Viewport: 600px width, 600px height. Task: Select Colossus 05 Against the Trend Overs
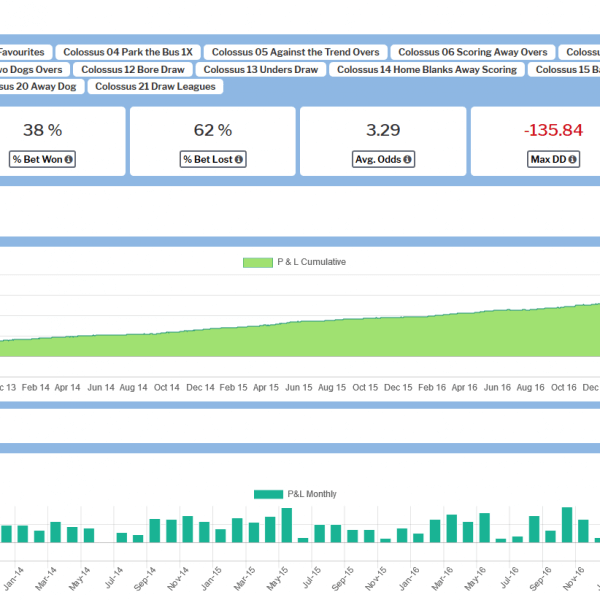pos(295,52)
